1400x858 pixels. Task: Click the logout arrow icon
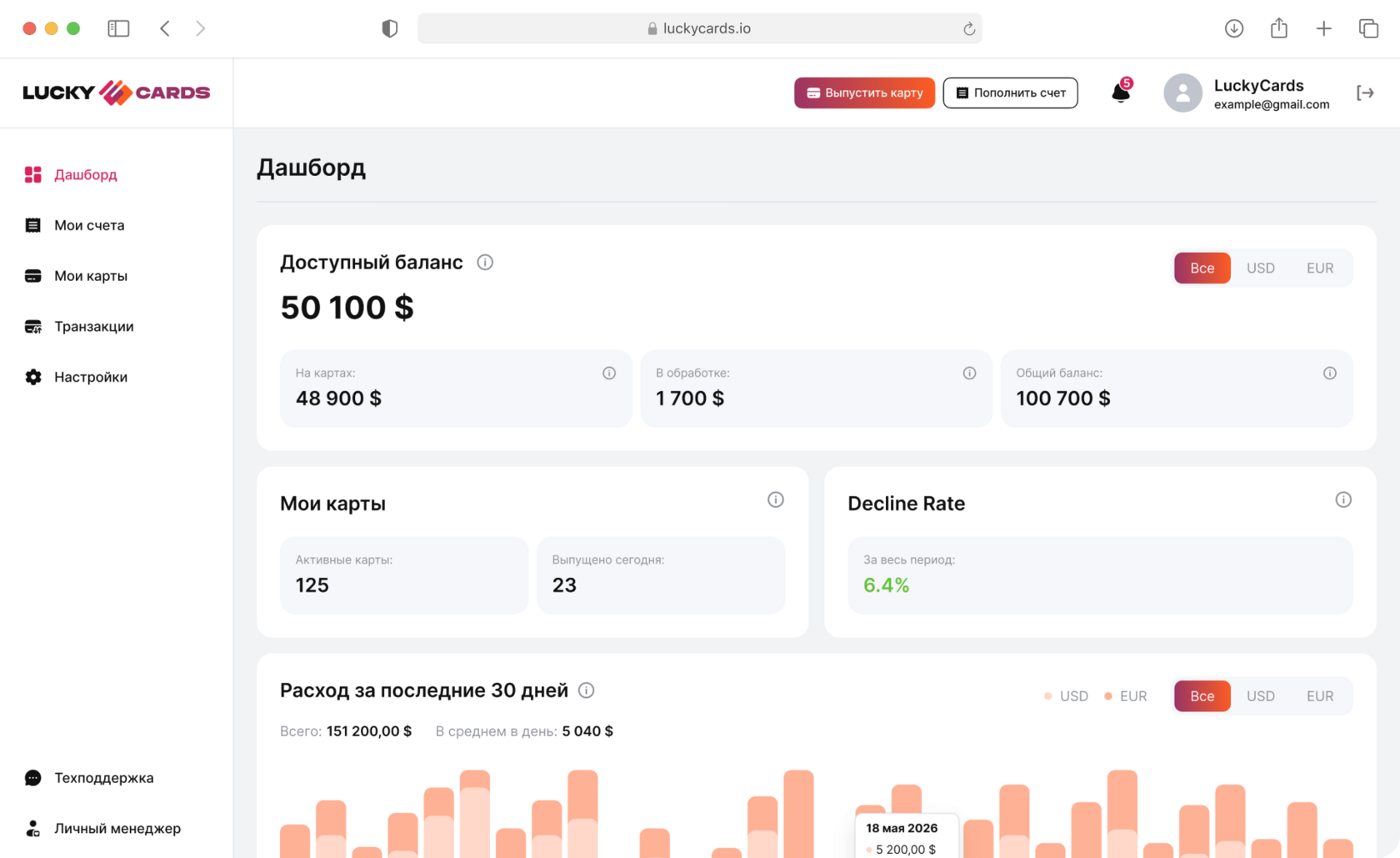point(1365,93)
